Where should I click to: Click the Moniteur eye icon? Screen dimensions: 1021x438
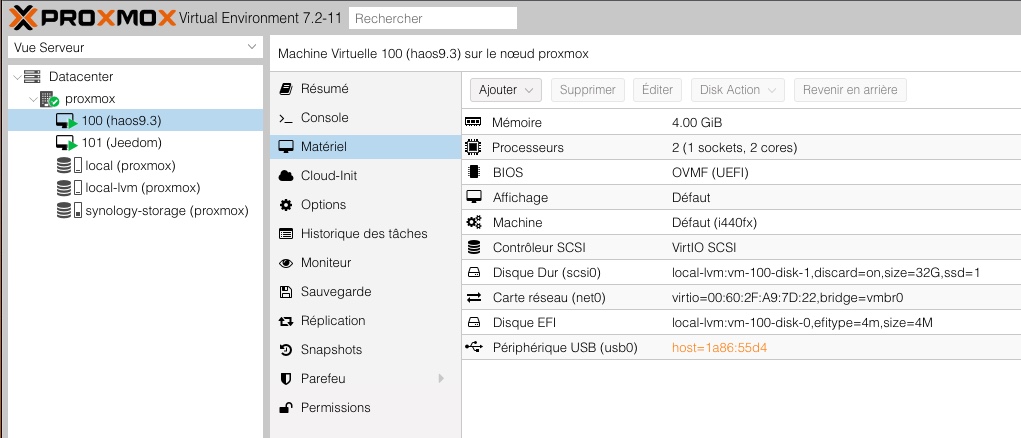coord(285,263)
